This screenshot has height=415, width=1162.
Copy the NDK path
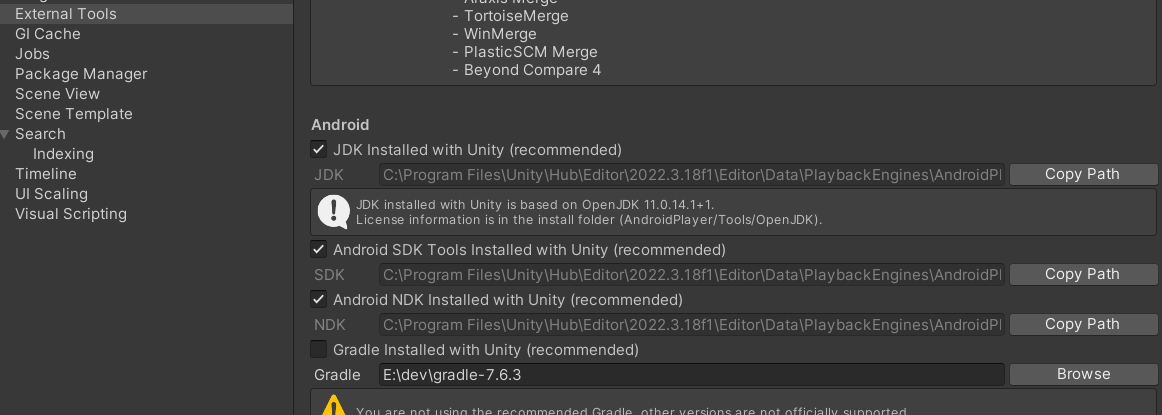pyautogui.click(x=1082, y=324)
